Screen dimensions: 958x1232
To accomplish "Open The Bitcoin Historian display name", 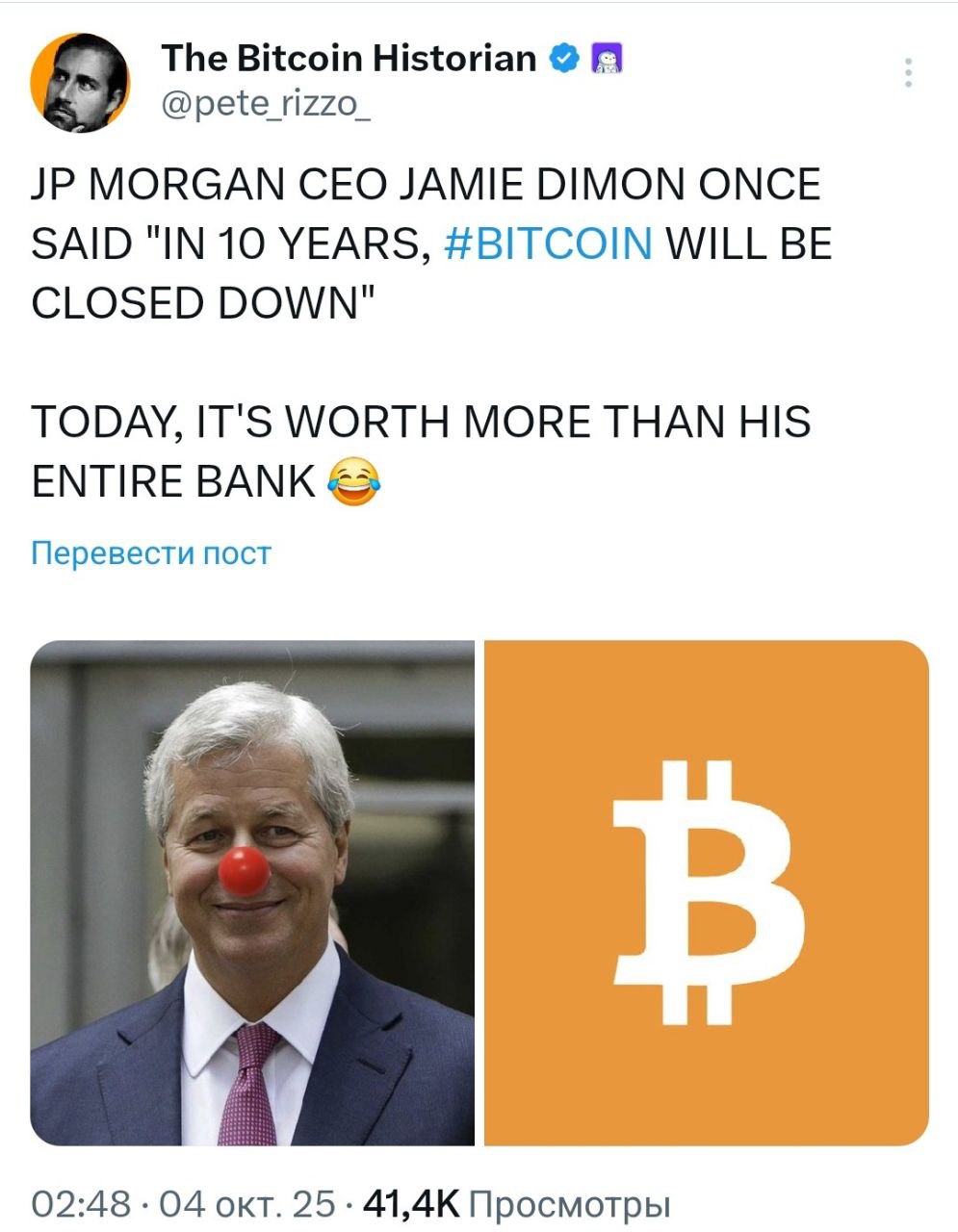I will [x=349, y=59].
